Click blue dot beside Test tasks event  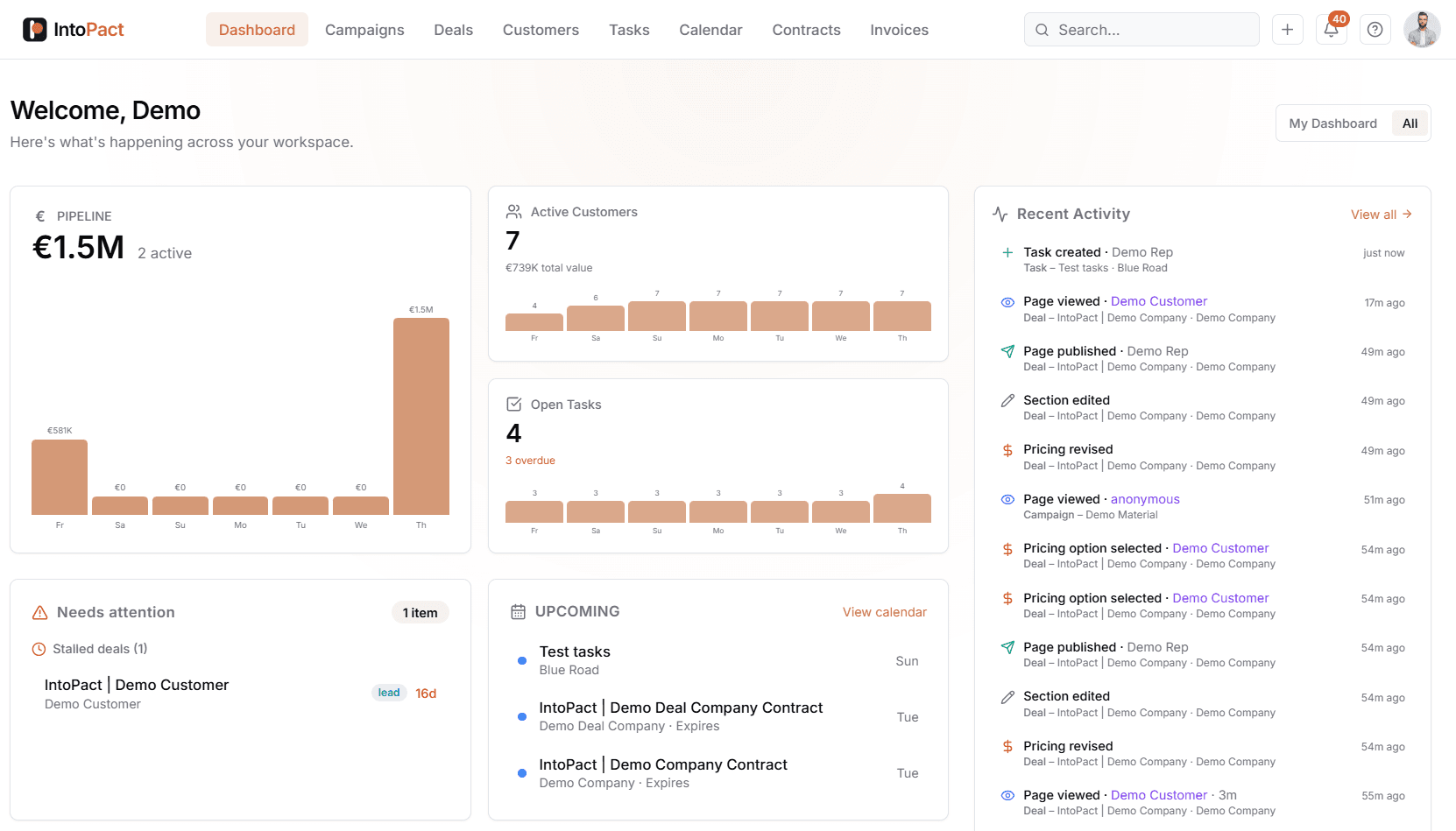click(522, 661)
